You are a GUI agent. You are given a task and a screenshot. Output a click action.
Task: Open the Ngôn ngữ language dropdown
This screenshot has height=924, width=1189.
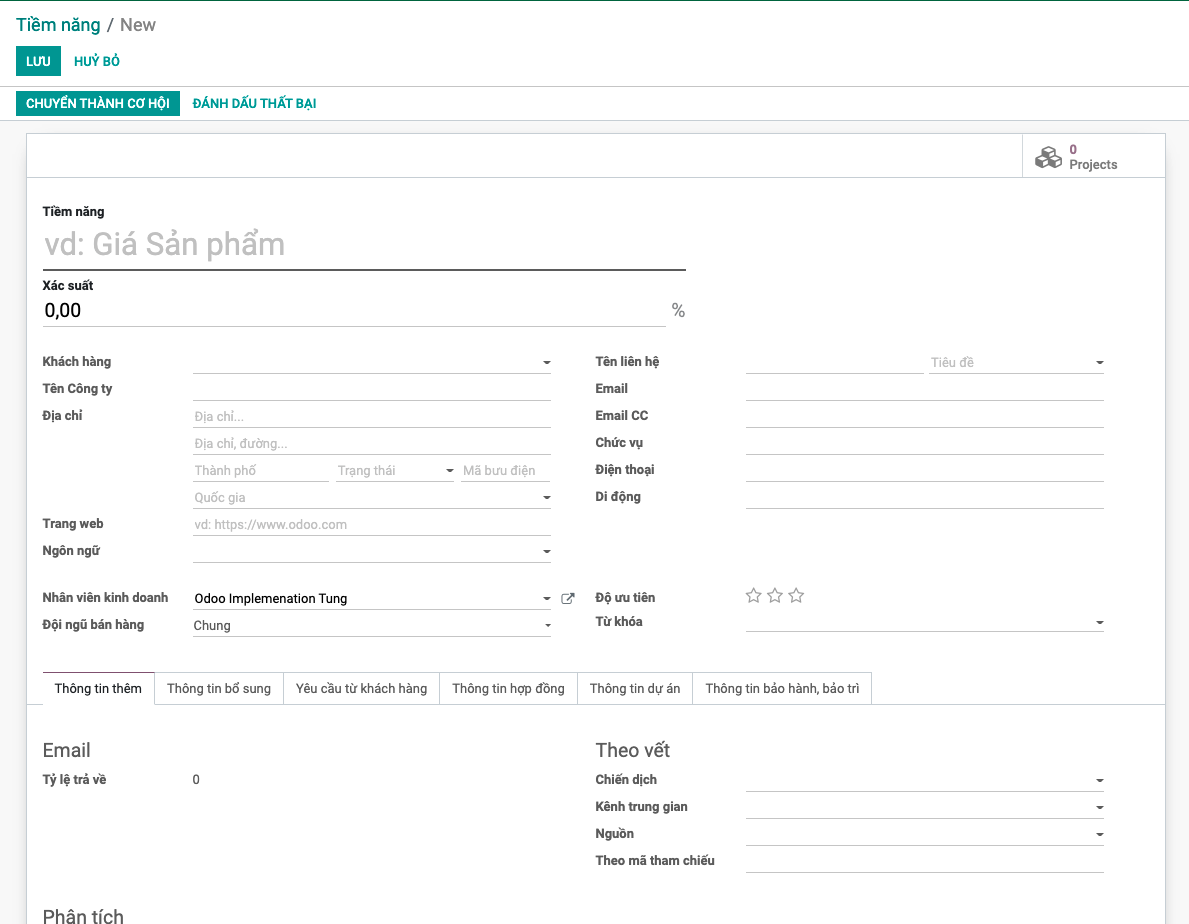(x=547, y=551)
